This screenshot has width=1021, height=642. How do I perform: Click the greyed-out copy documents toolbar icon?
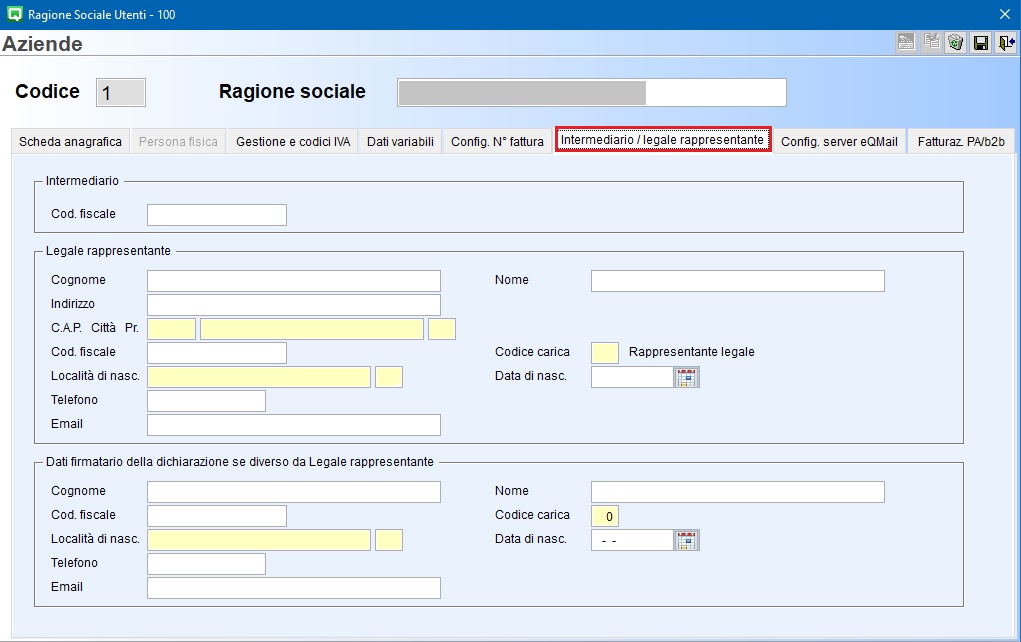(x=931, y=43)
